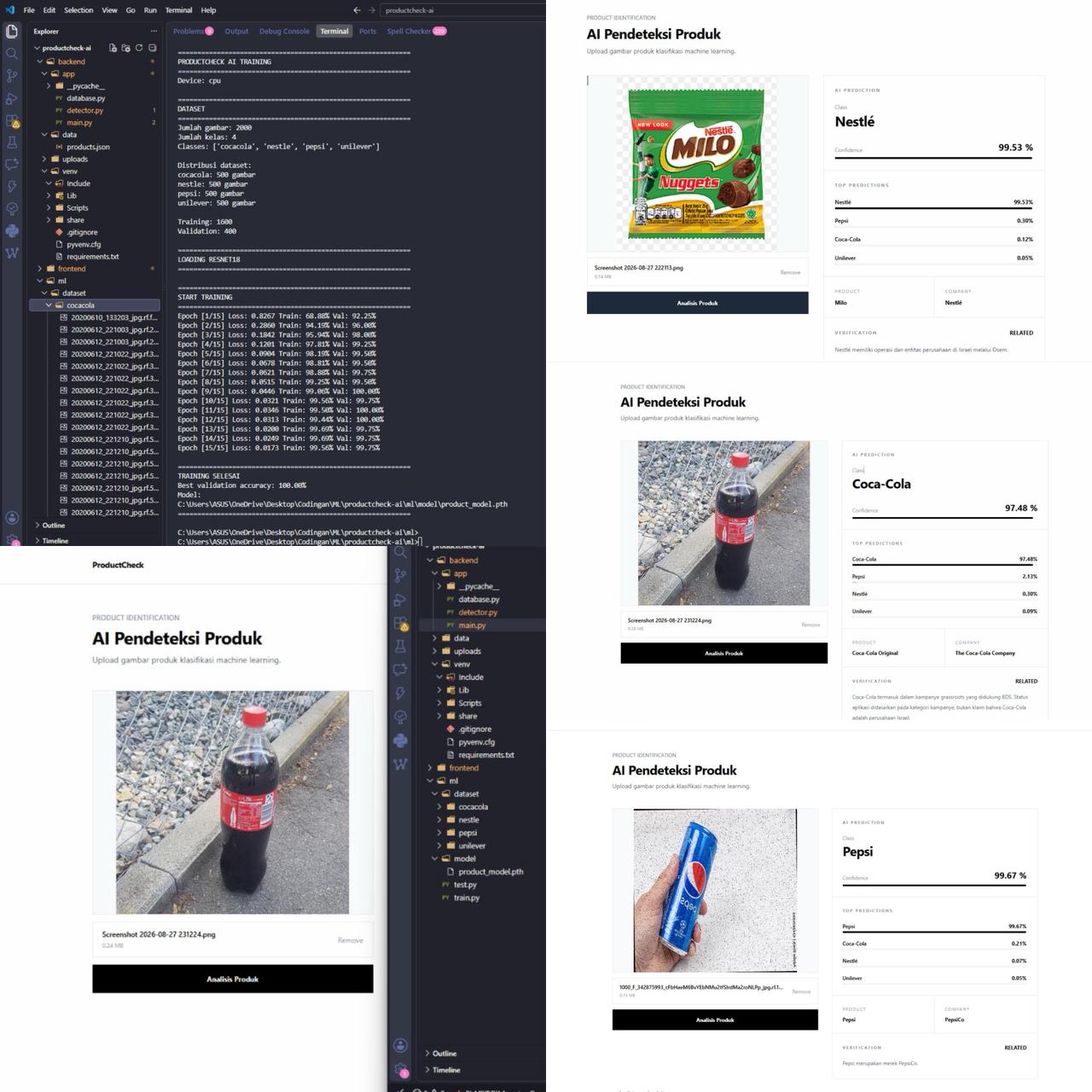The image size is (1092, 1092).
Task: Open Extensions view in the terminal VS Code window
Action: tap(12, 121)
